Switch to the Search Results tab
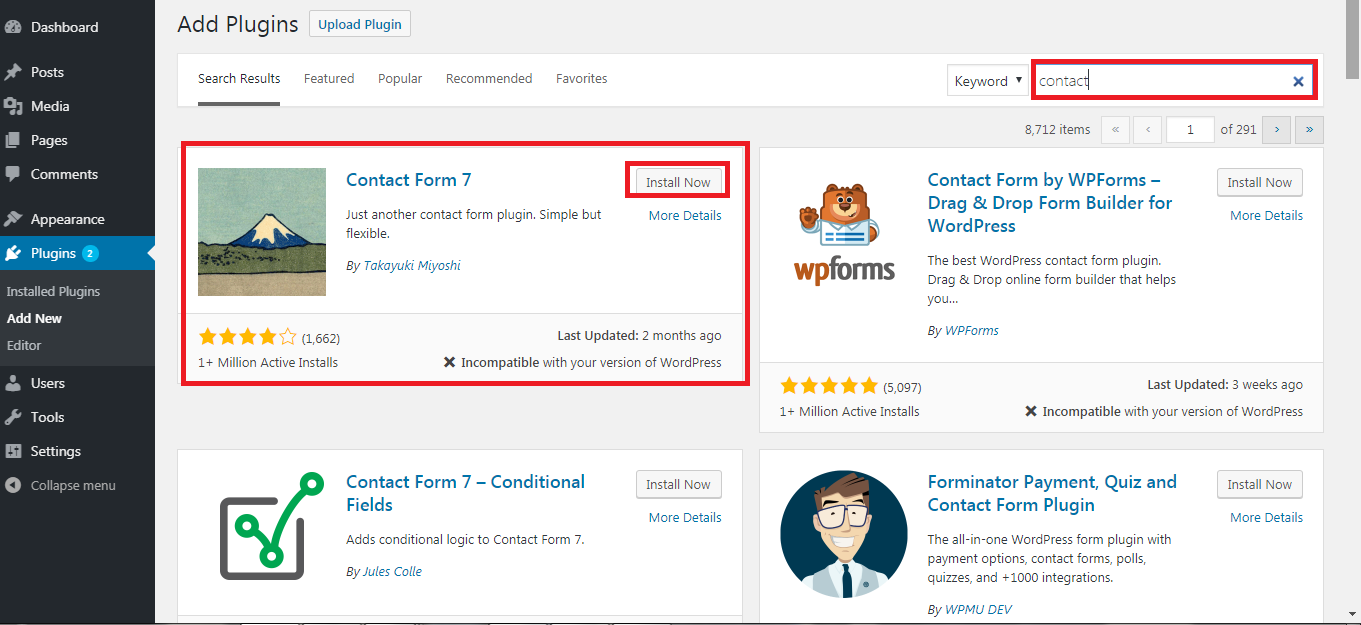The width and height of the screenshot is (1361, 625). tap(239, 78)
